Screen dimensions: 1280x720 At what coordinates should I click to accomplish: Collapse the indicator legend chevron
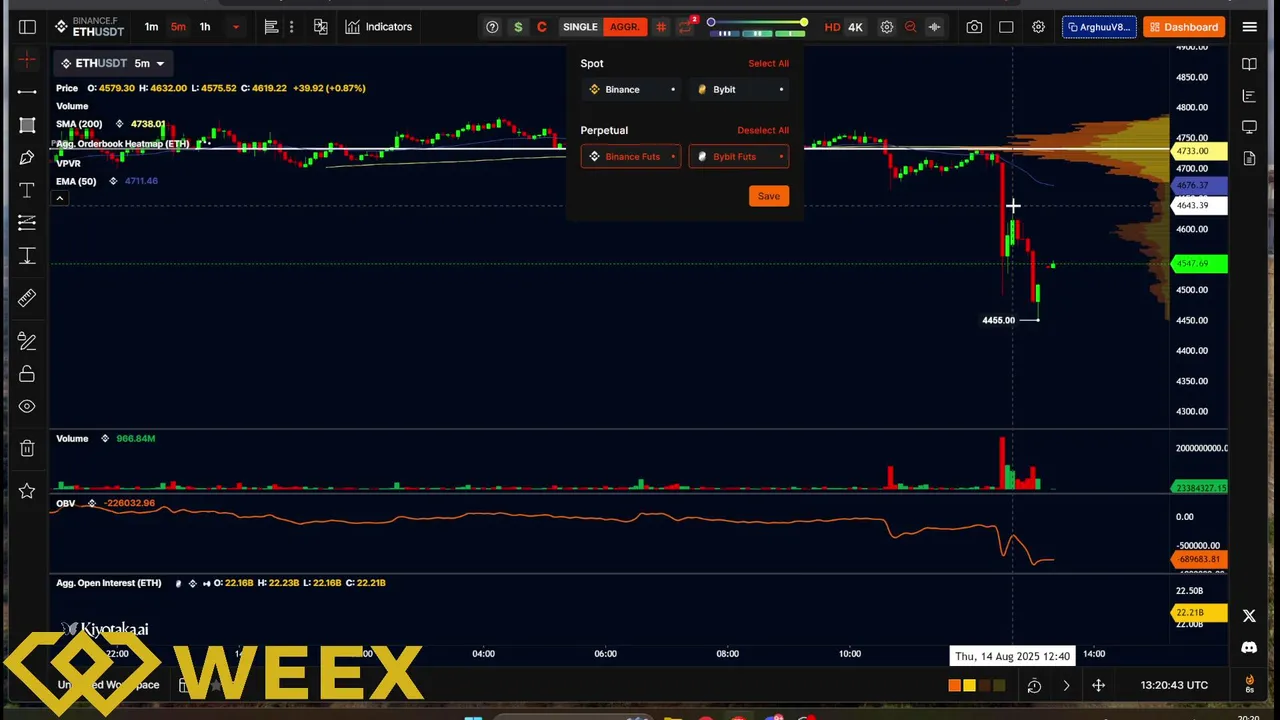coord(60,198)
